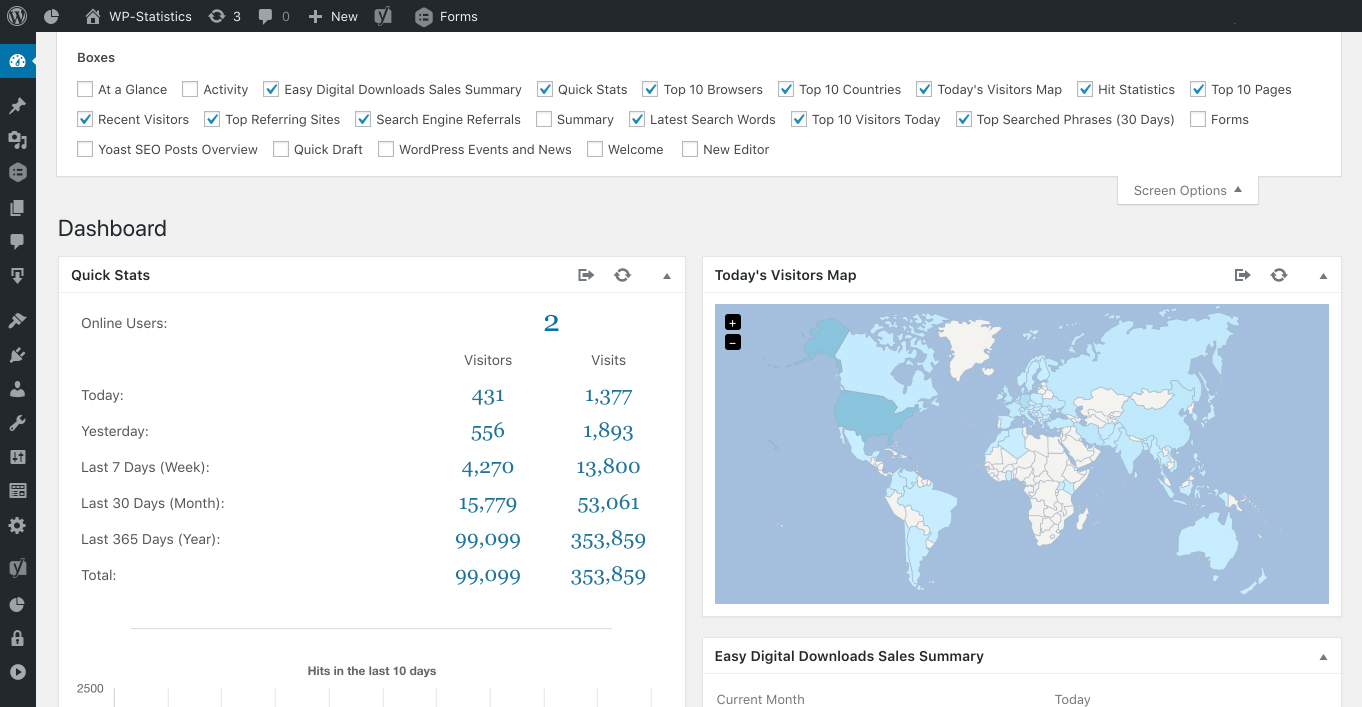Collapse Easy Digital Downloads Sales Summary widget
1362x707 pixels.
pos(1323,657)
